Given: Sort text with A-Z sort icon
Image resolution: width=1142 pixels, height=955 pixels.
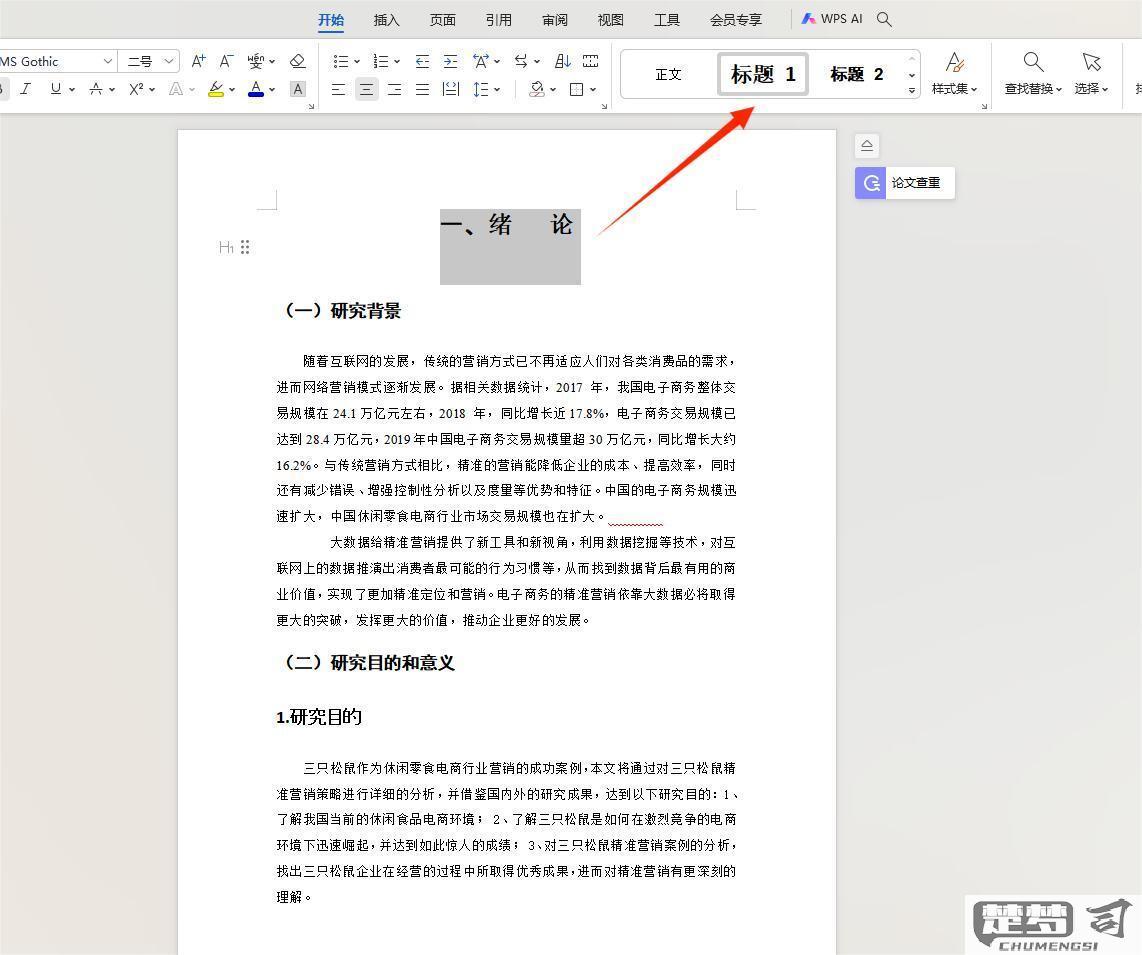Looking at the screenshot, I should pyautogui.click(x=562, y=61).
